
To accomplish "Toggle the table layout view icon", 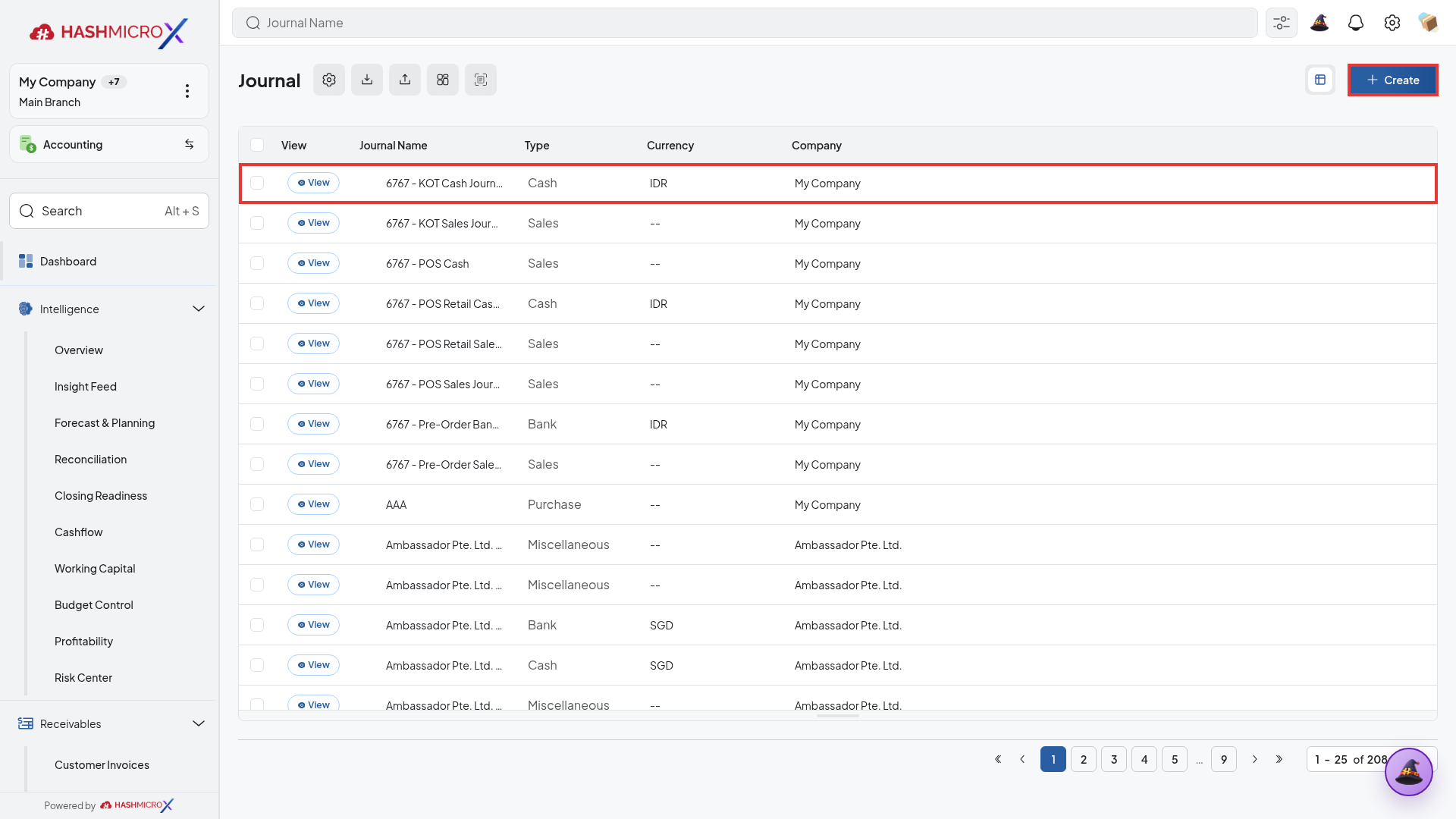I will pyautogui.click(x=1320, y=80).
